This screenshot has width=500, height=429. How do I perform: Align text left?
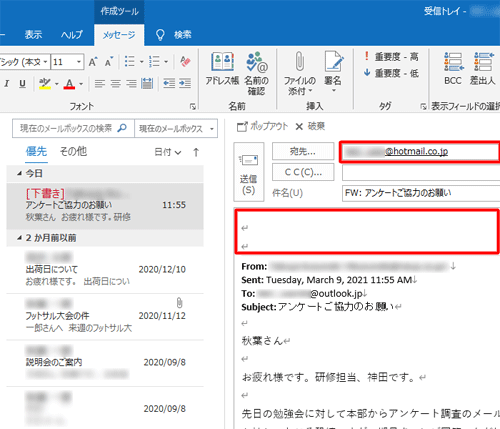pos(100,83)
